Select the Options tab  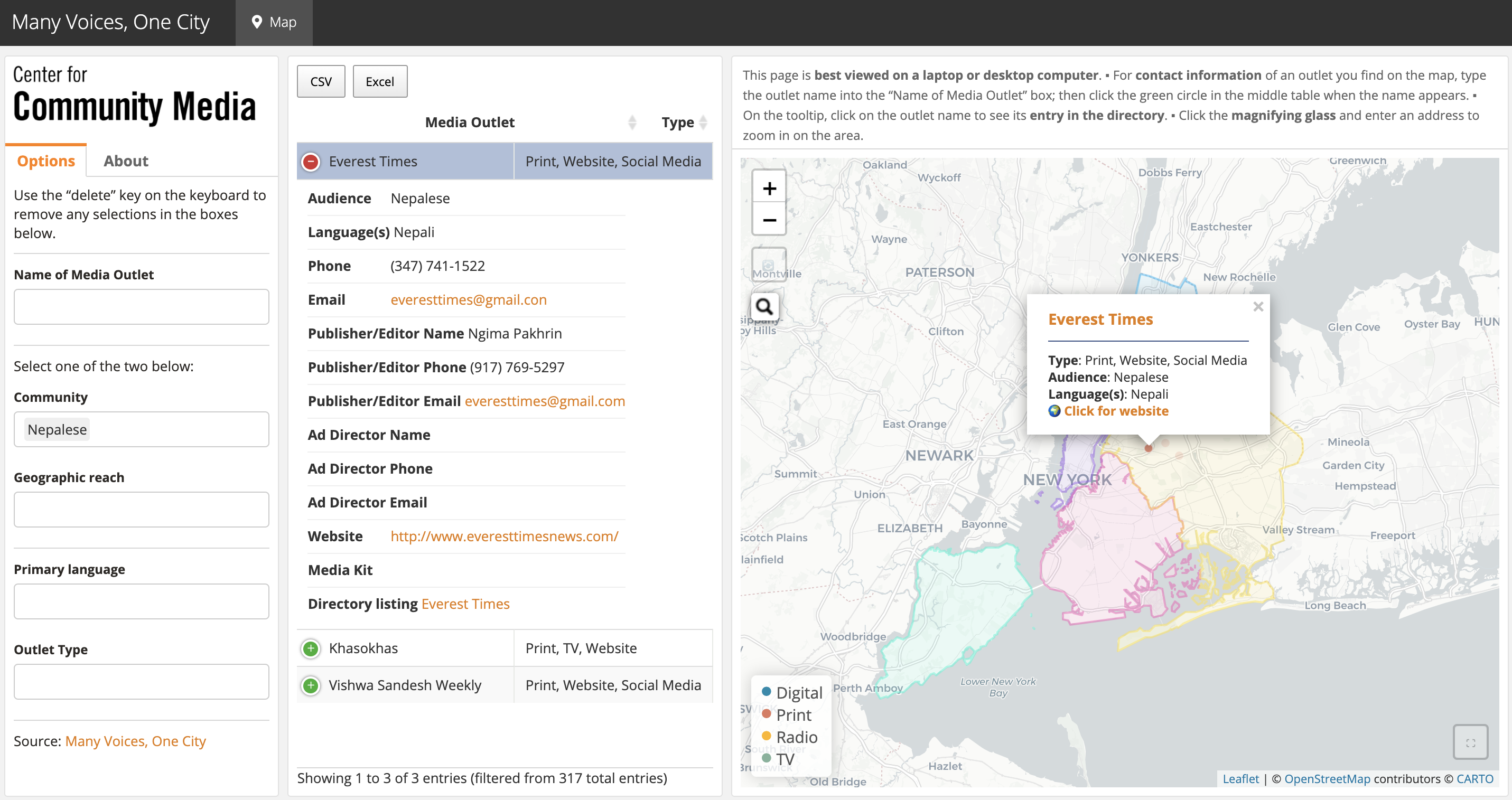pos(46,161)
